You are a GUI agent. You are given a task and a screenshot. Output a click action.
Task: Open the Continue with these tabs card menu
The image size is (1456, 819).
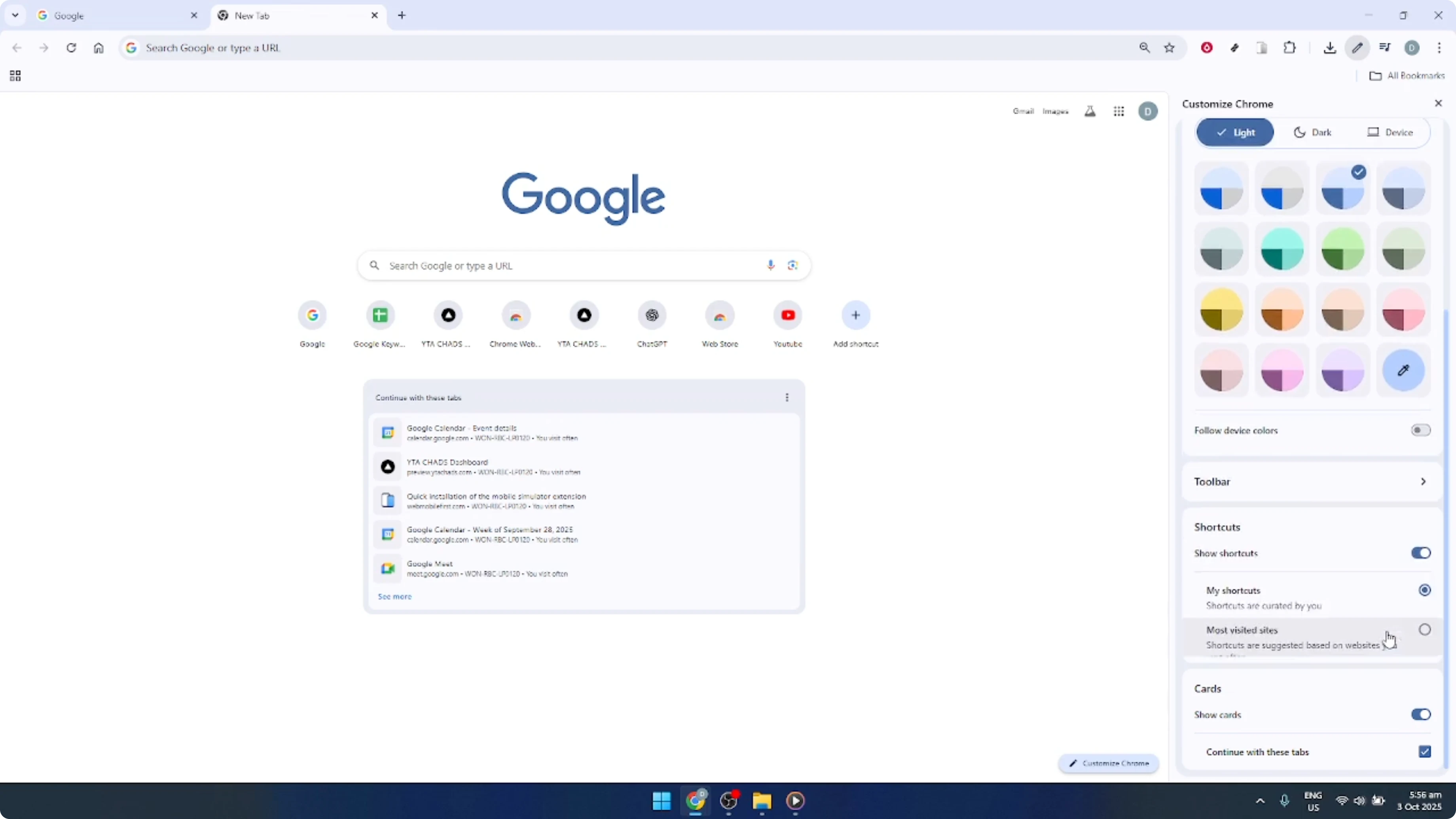tap(787, 397)
